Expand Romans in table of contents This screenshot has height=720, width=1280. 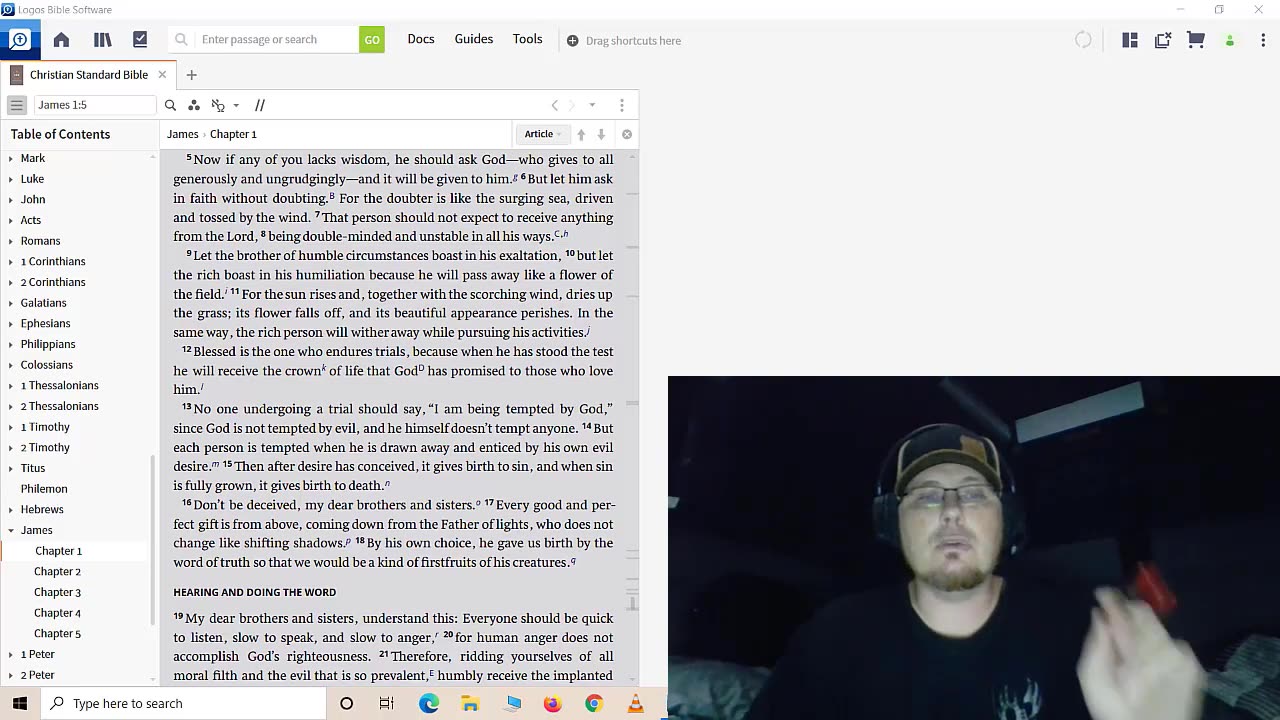(11, 241)
